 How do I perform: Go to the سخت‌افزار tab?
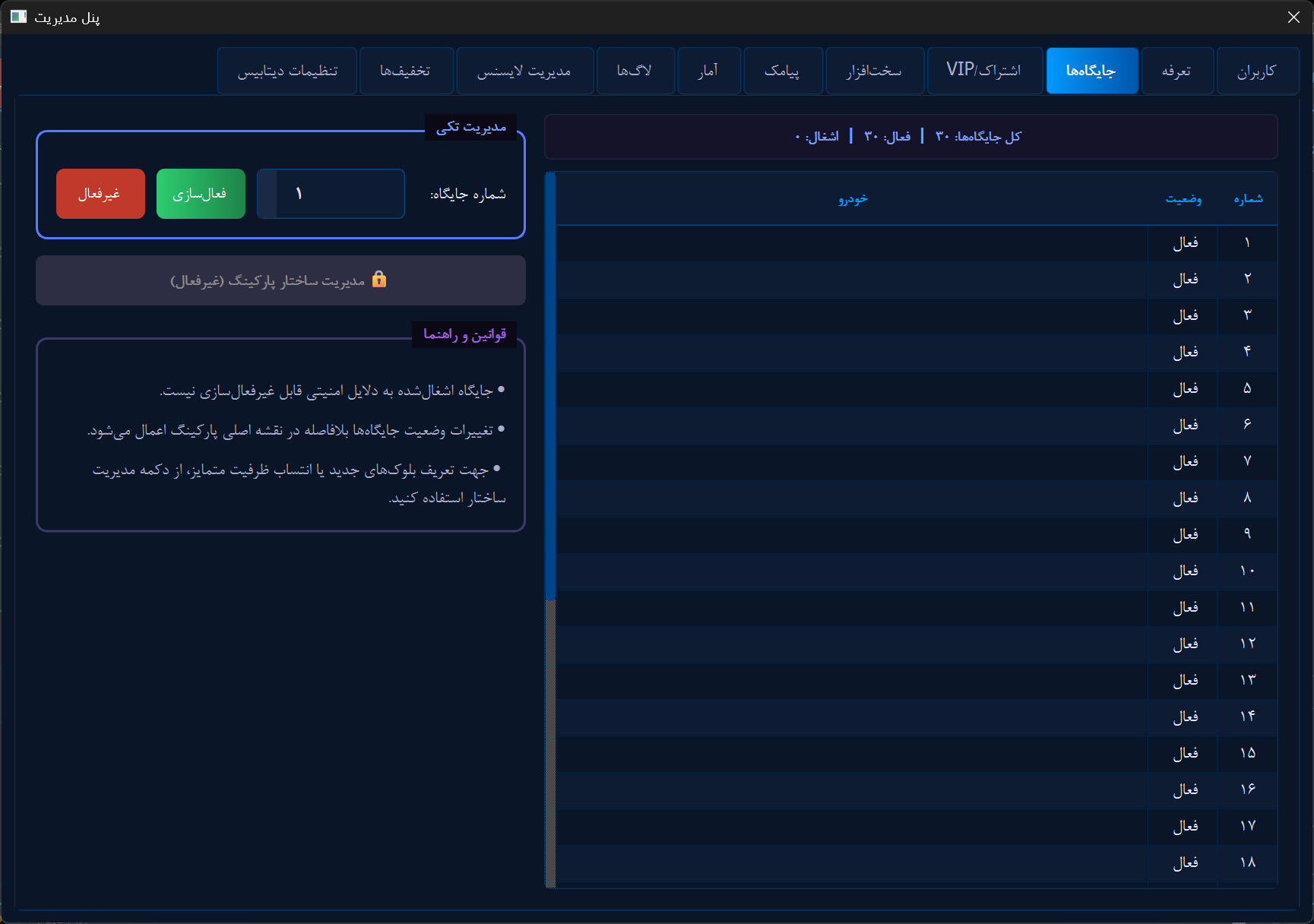point(875,71)
